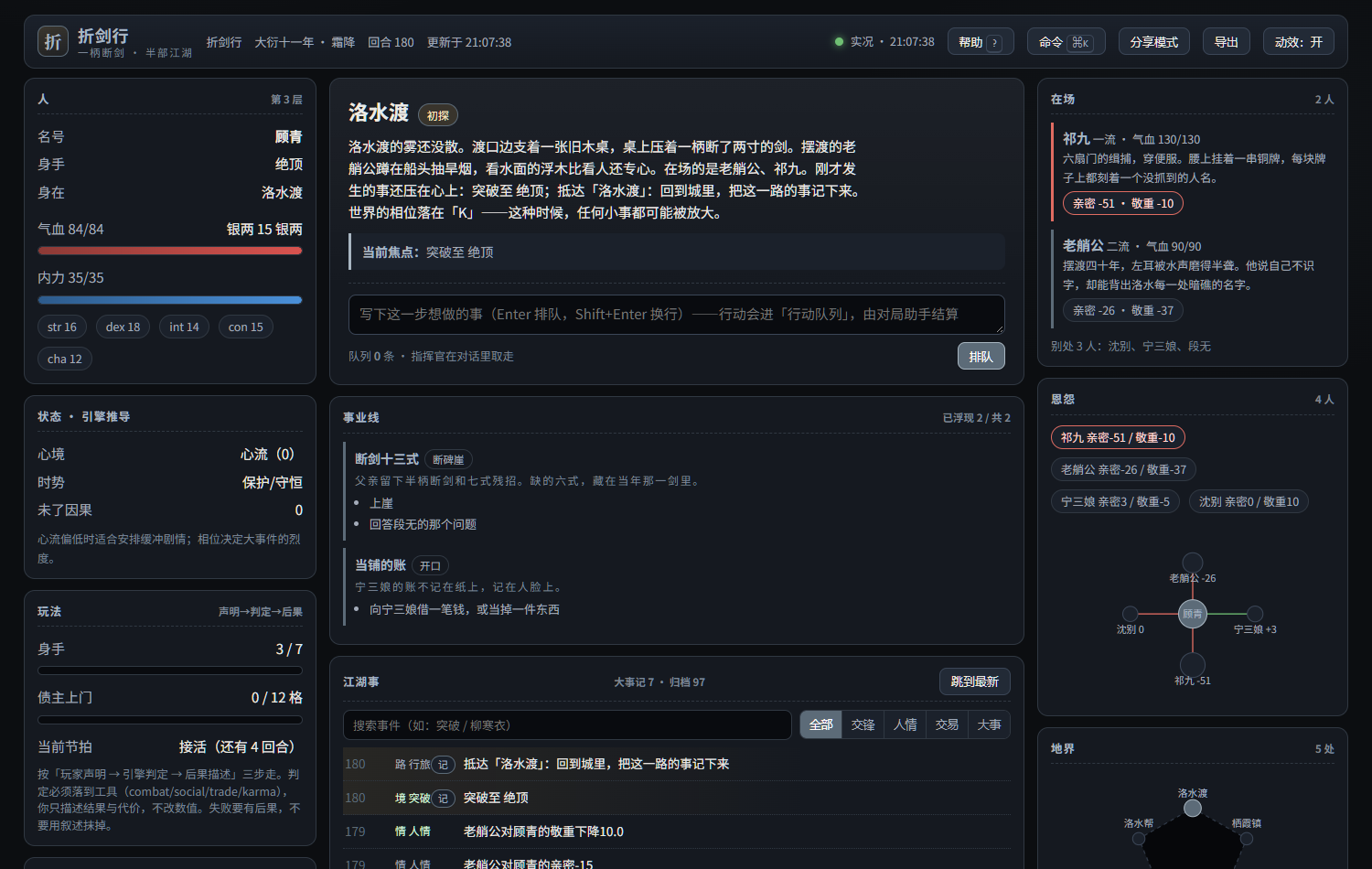Toggle the 动效: 开 animation switch

point(1299,42)
